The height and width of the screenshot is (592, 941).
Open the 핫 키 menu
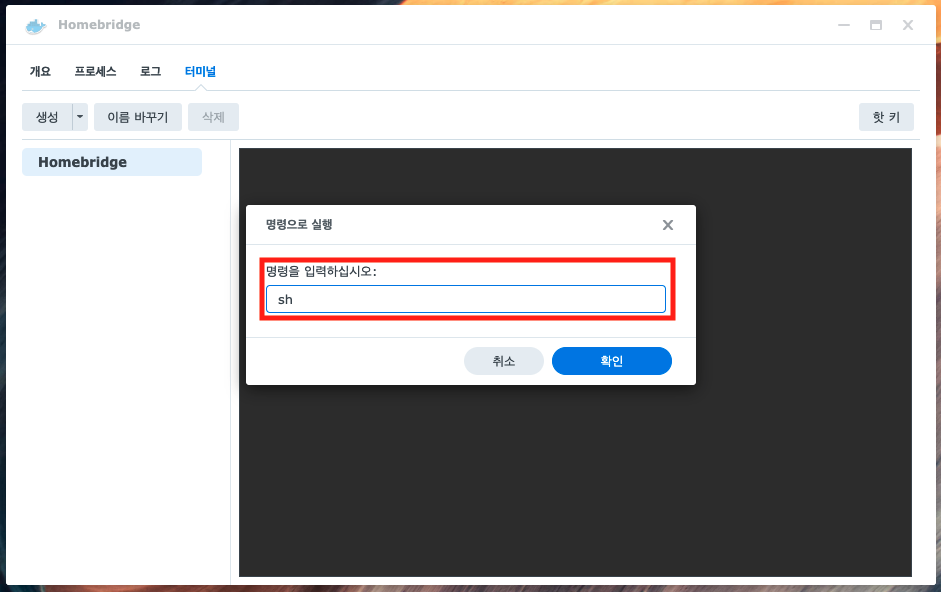click(886, 117)
